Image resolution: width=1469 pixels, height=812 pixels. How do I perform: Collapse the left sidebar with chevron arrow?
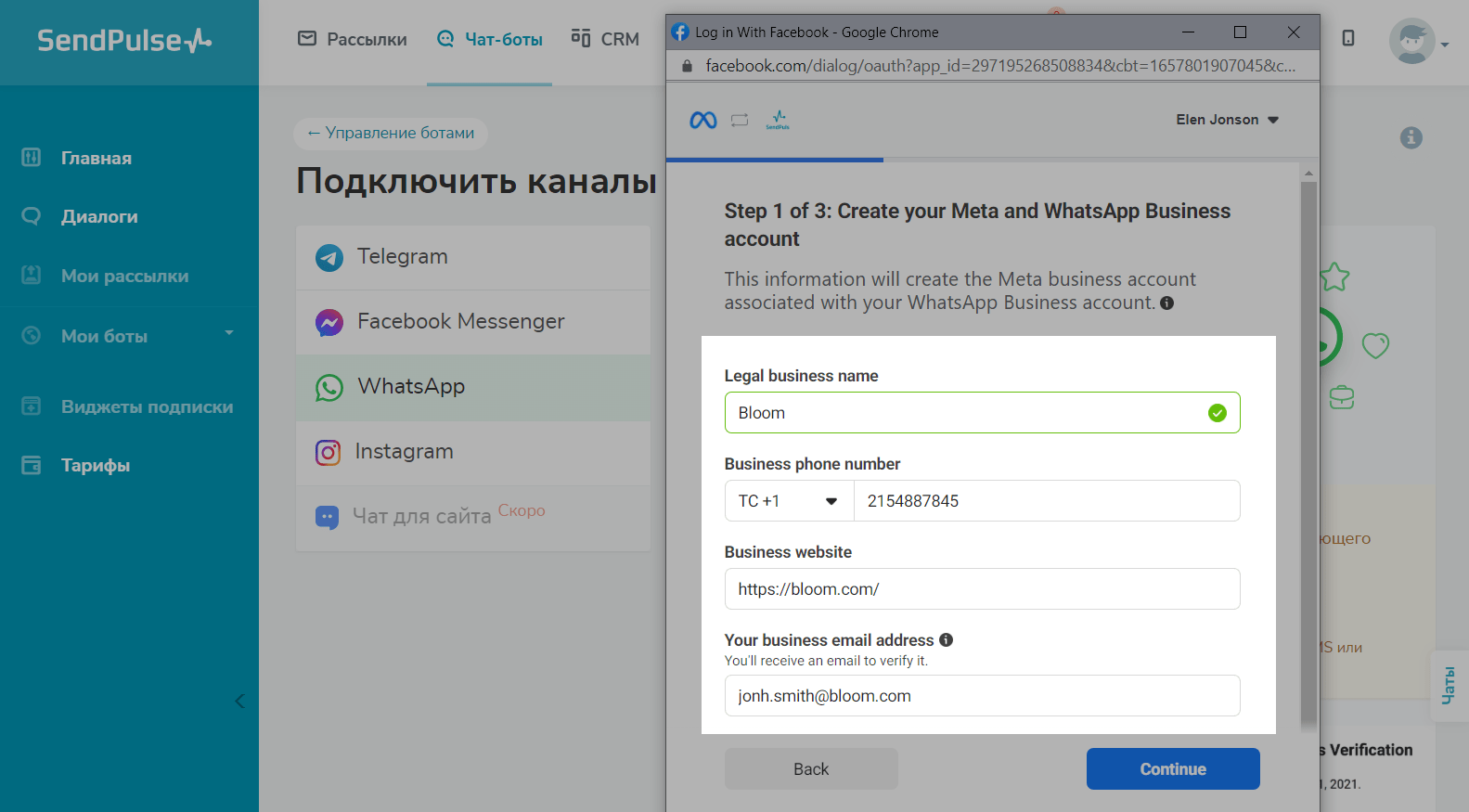pyautogui.click(x=239, y=701)
